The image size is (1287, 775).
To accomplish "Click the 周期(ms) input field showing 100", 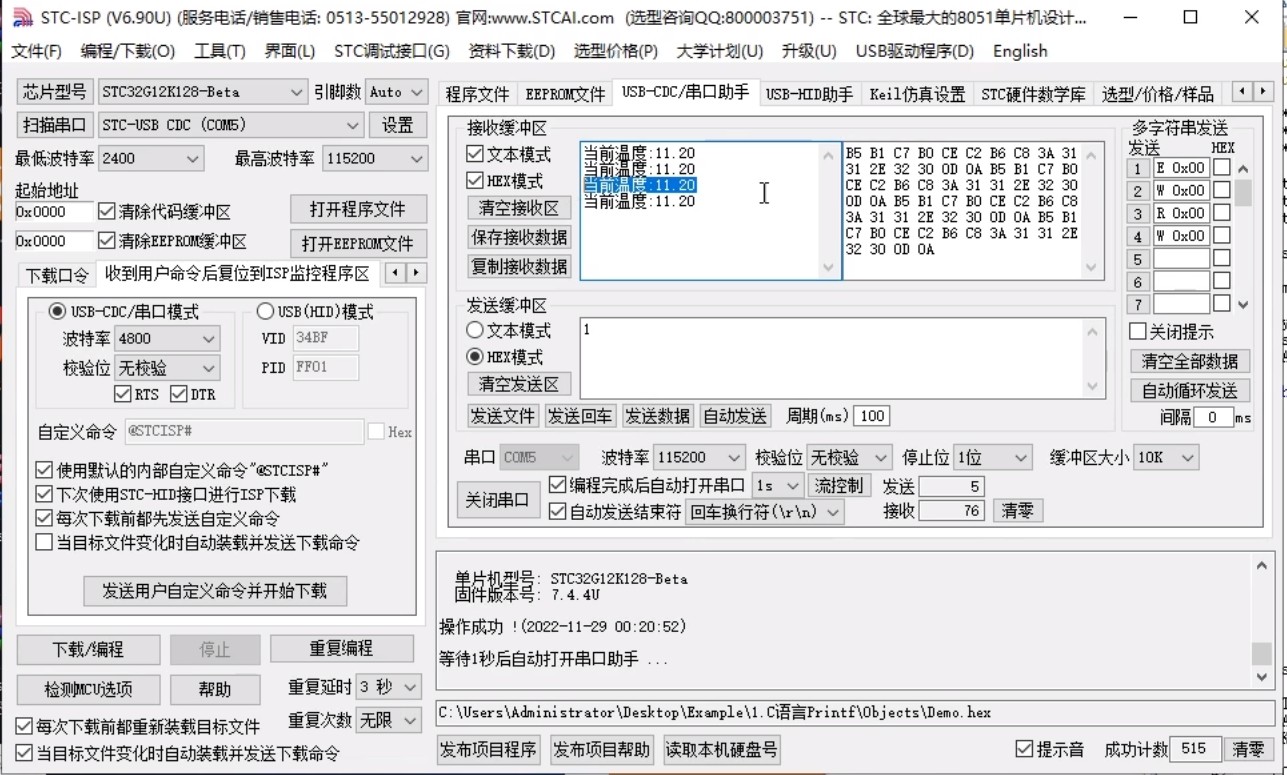I will pos(872,416).
